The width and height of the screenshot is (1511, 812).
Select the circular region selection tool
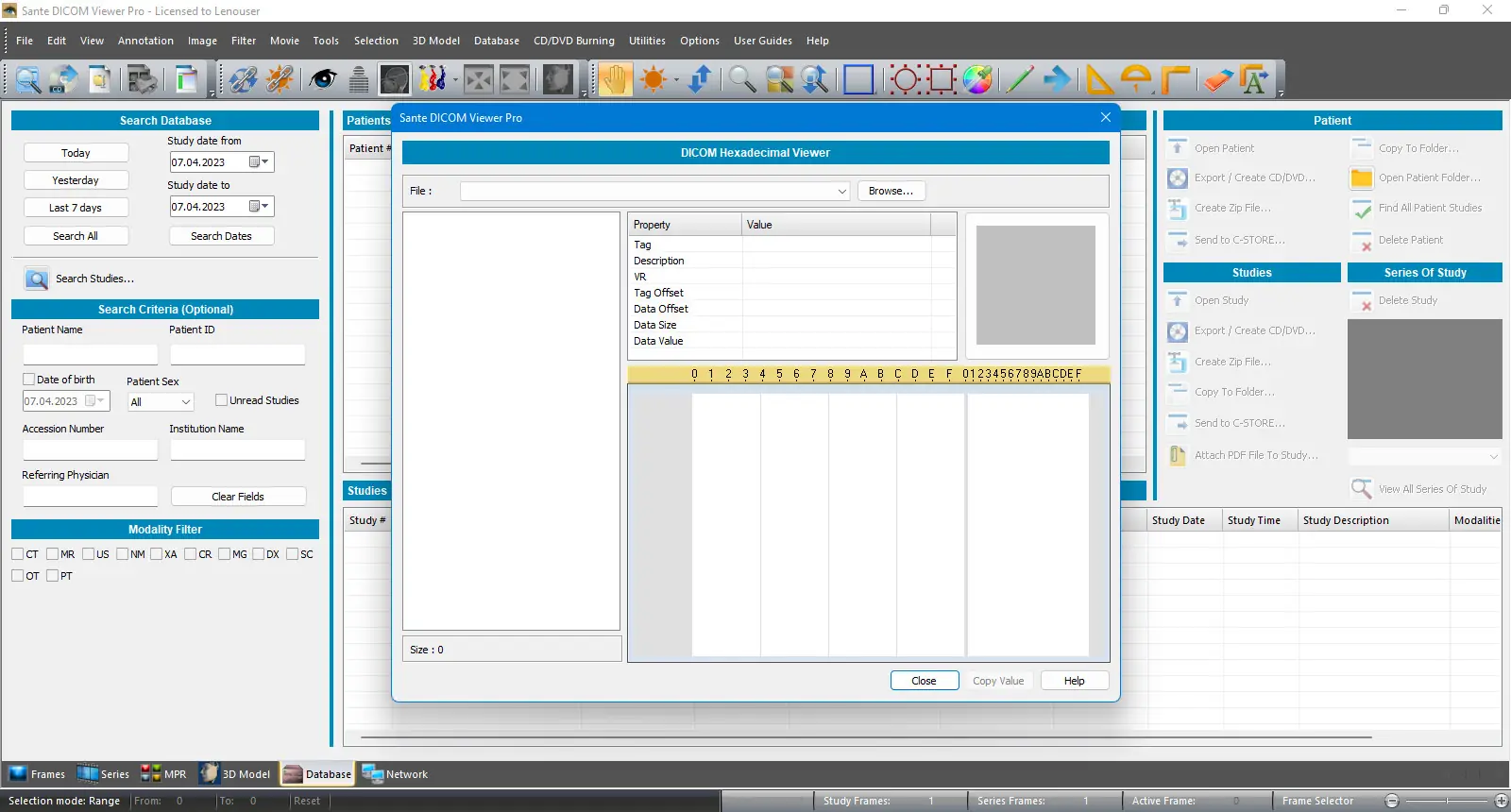[905, 79]
